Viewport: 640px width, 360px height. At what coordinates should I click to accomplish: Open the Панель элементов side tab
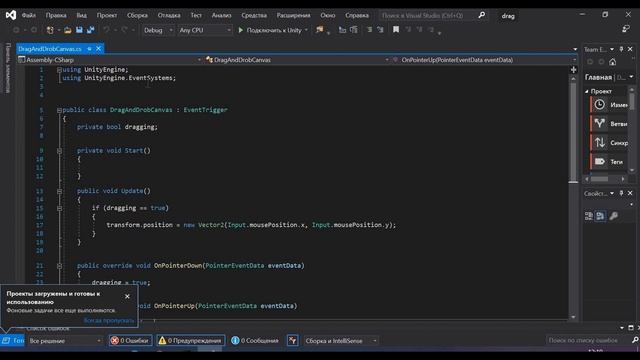click(8, 68)
